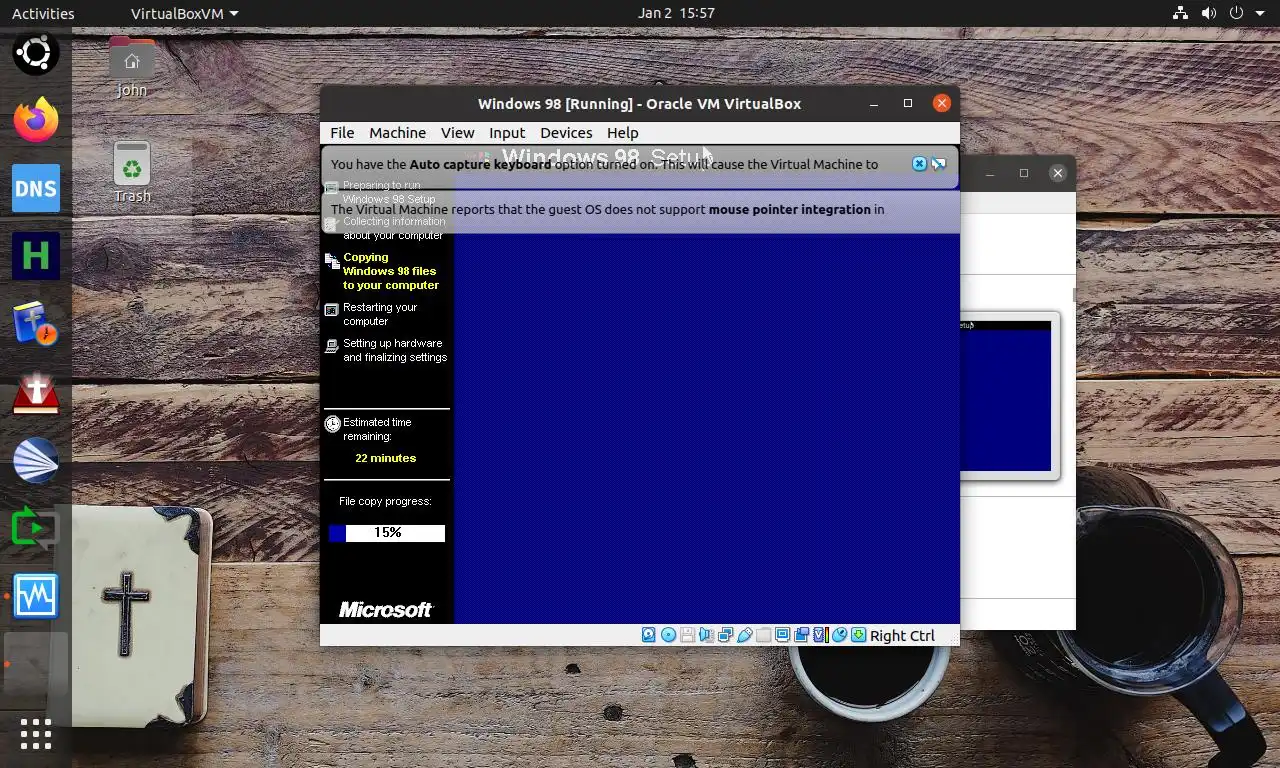Minimize the background VirtualBox Manager window

click(x=990, y=173)
